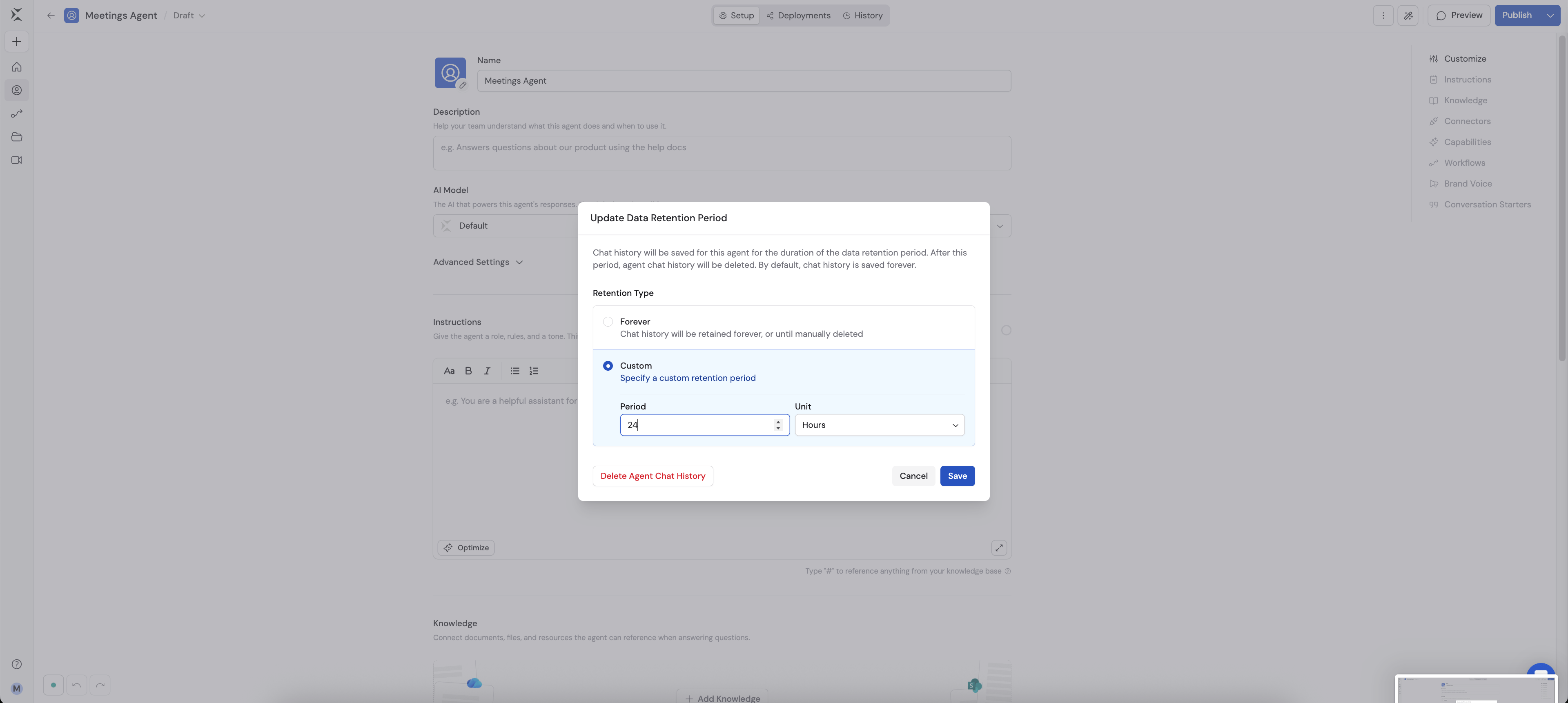Jump to Knowledge in right navigation
Screen dimensions: 1568x703
(1458, 100)
